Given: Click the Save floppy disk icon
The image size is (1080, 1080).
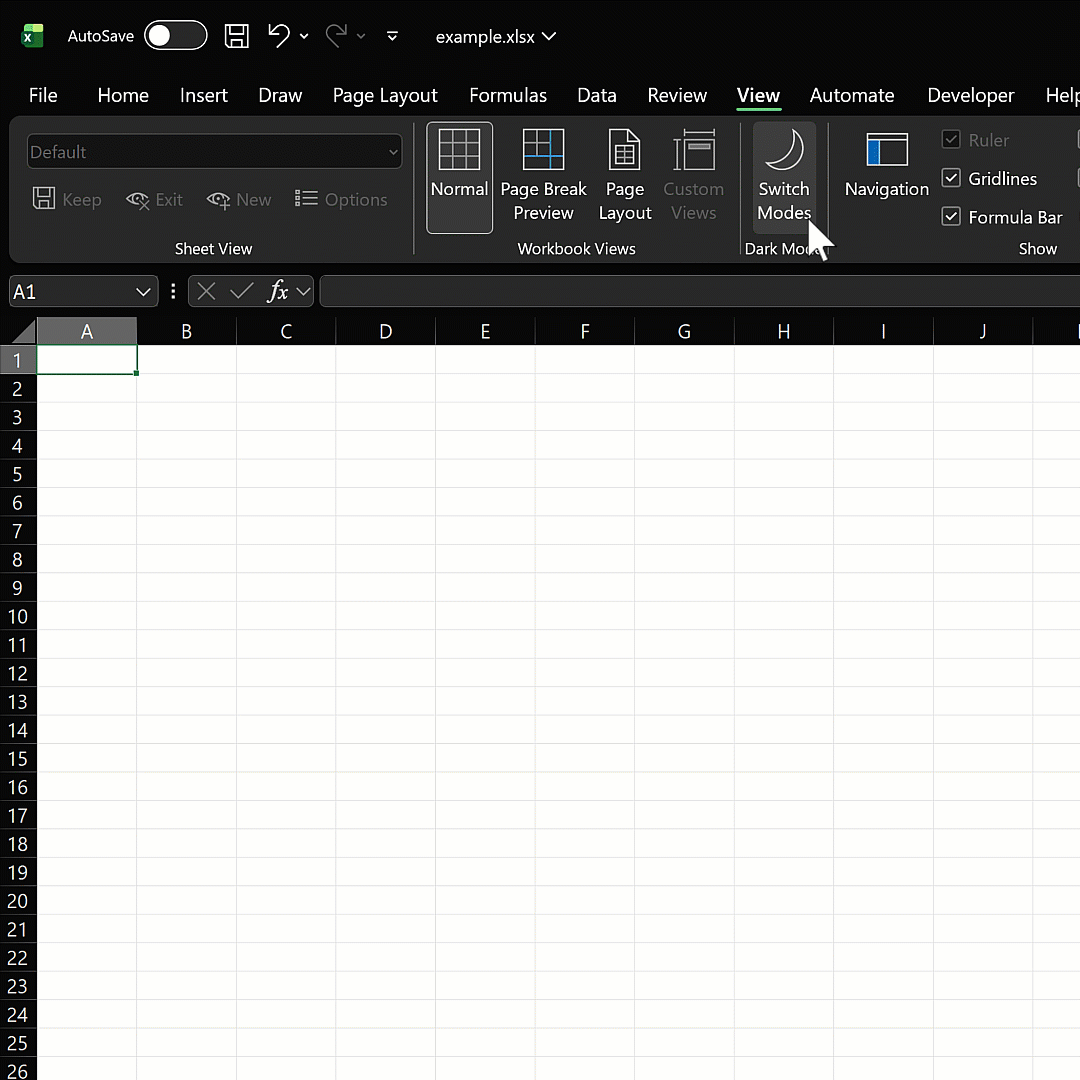Looking at the screenshot, I should [237, 36].
